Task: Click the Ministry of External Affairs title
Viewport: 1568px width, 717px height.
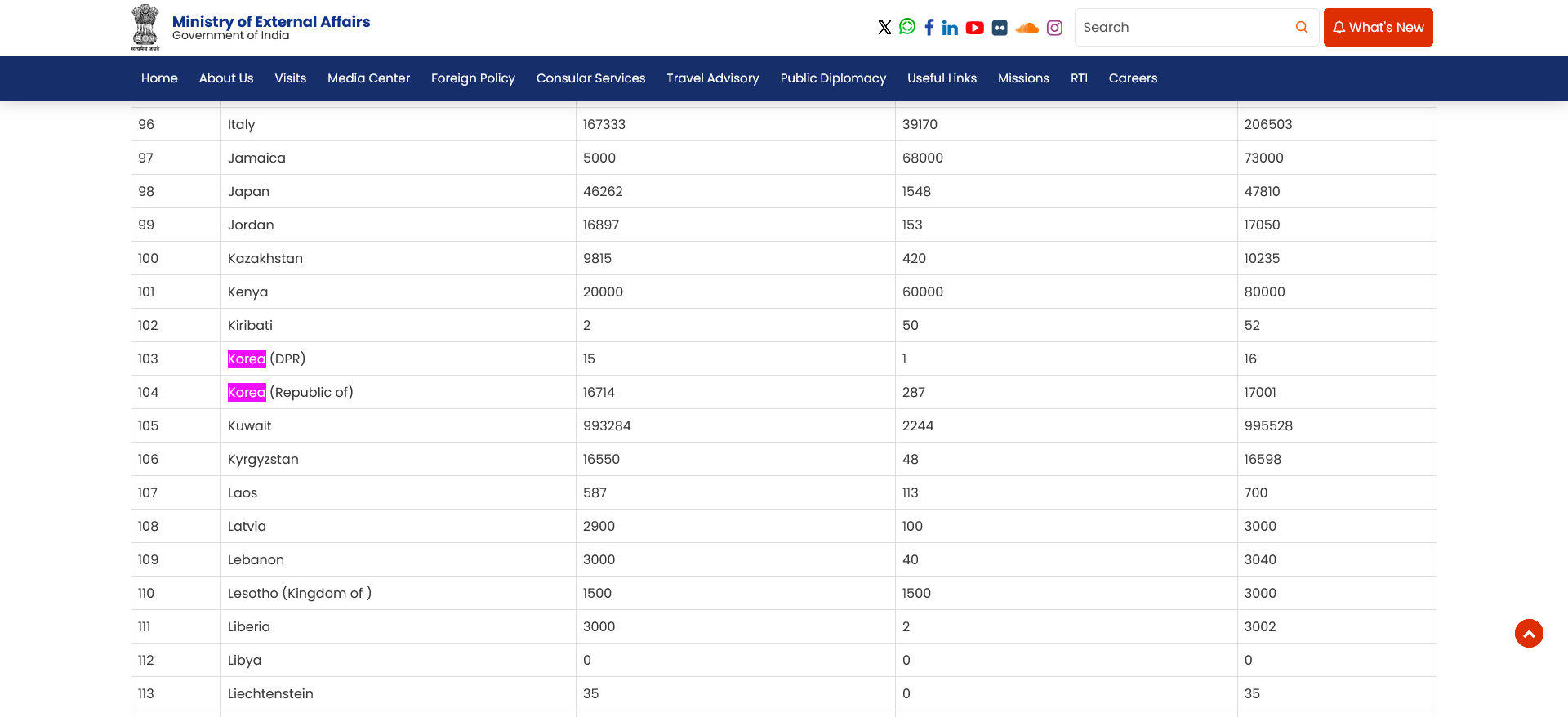Action: [x=271, y=22]
